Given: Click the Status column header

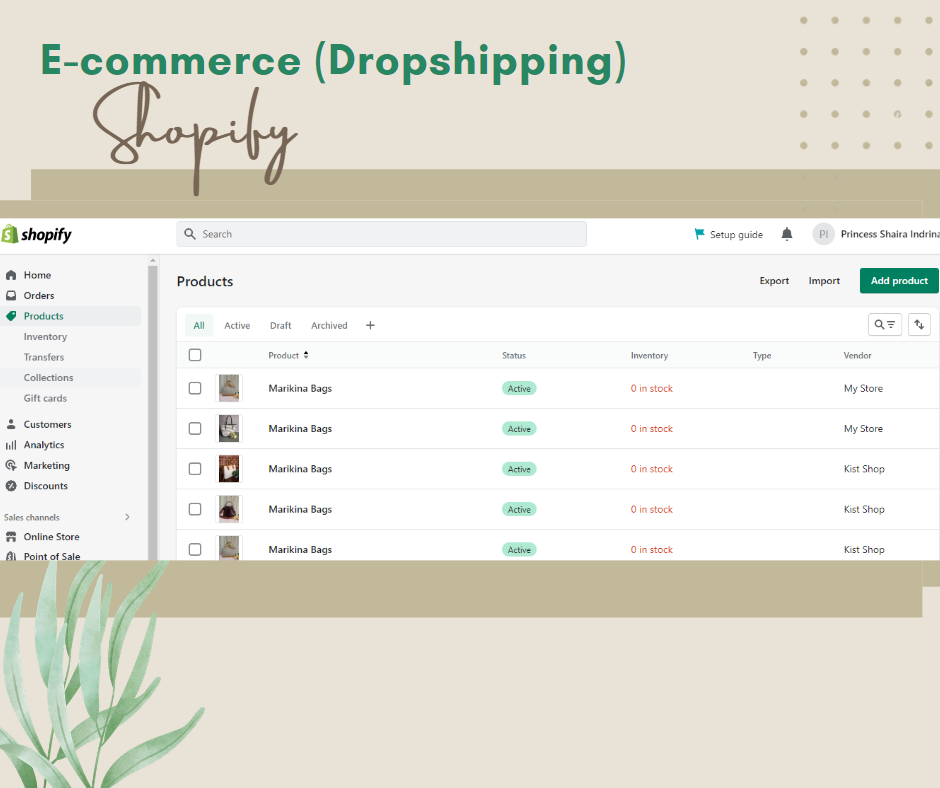Looking at the screenshot, I should click(x=514, y=356).
